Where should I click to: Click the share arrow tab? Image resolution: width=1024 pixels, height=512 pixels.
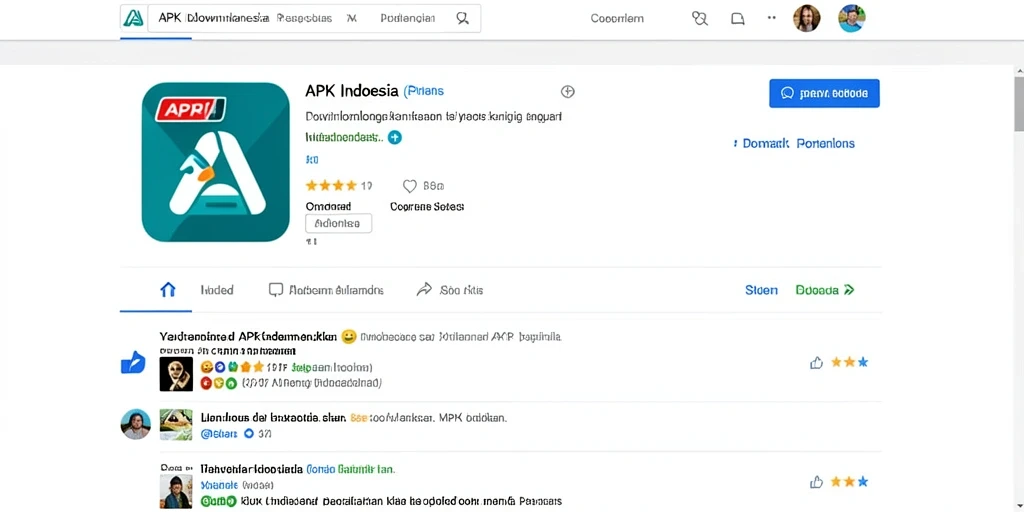(449, 290)
